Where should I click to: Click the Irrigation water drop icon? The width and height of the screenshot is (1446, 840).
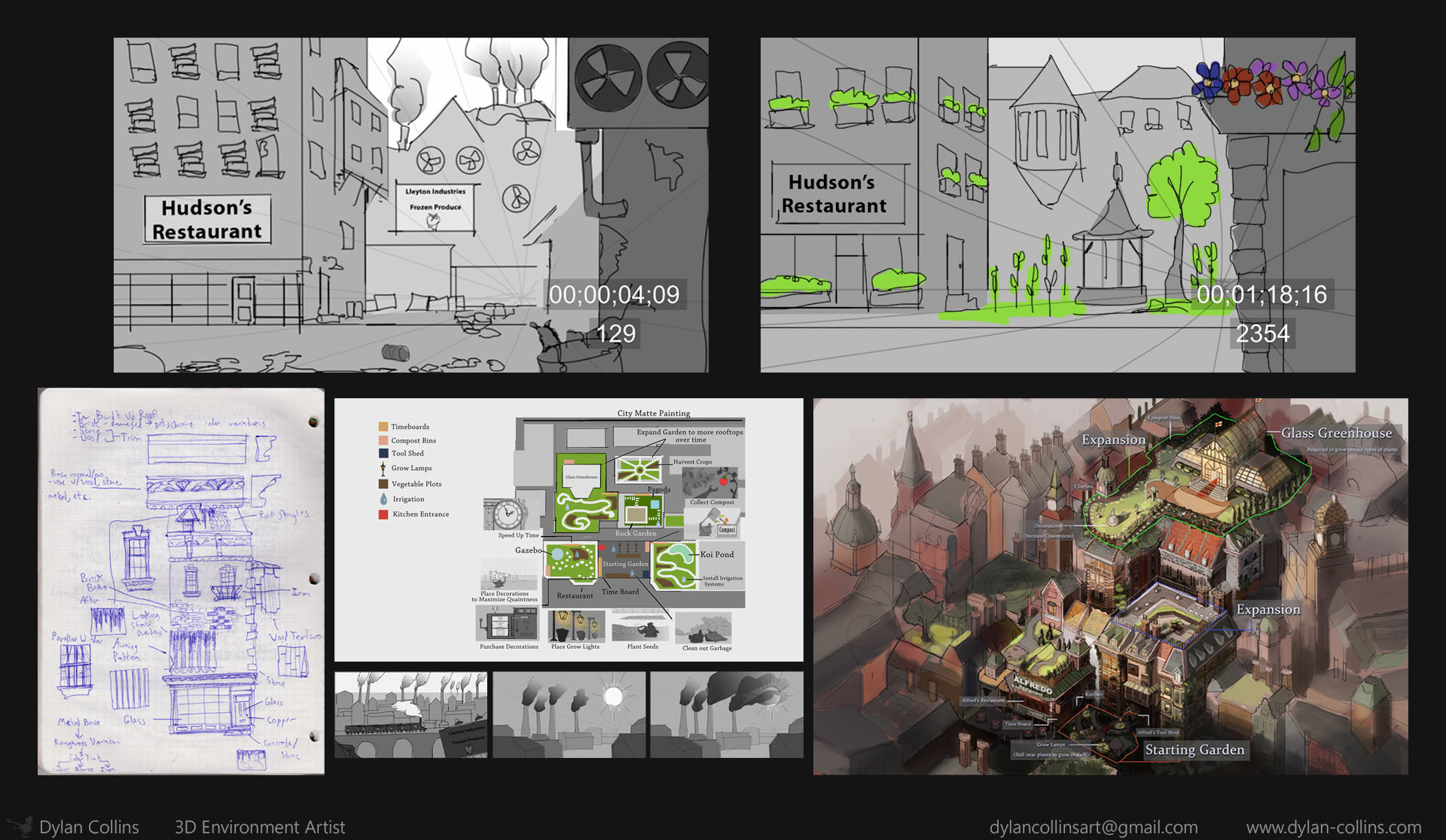(383, 499)
